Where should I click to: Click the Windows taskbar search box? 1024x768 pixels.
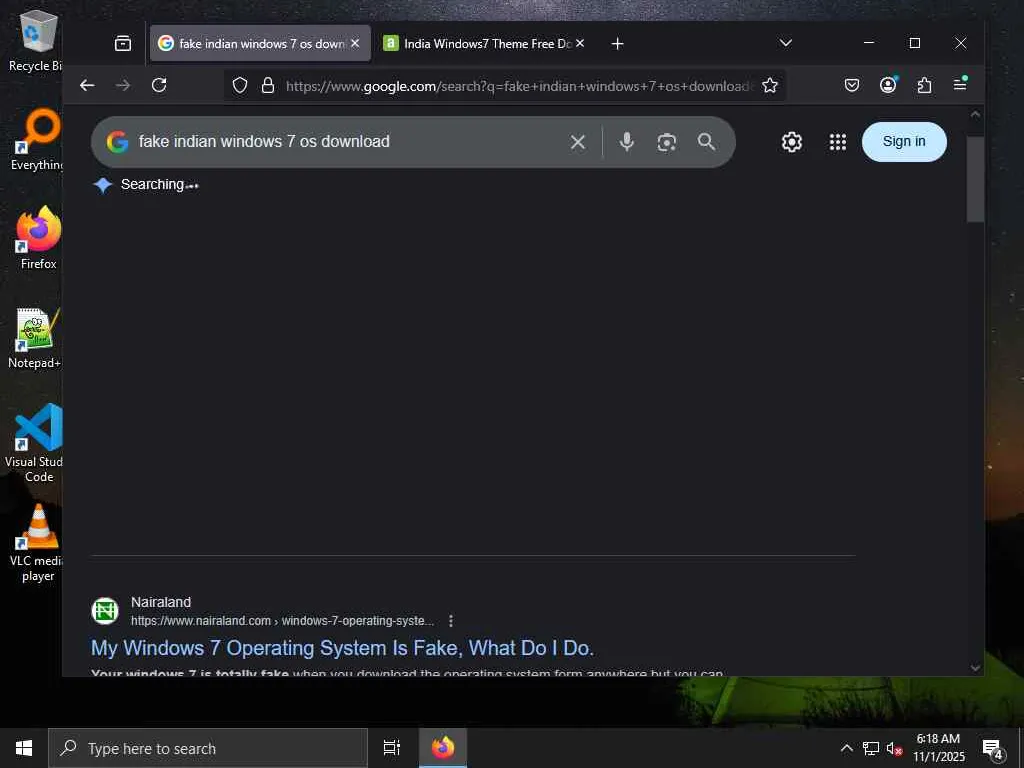coord(208,748)
